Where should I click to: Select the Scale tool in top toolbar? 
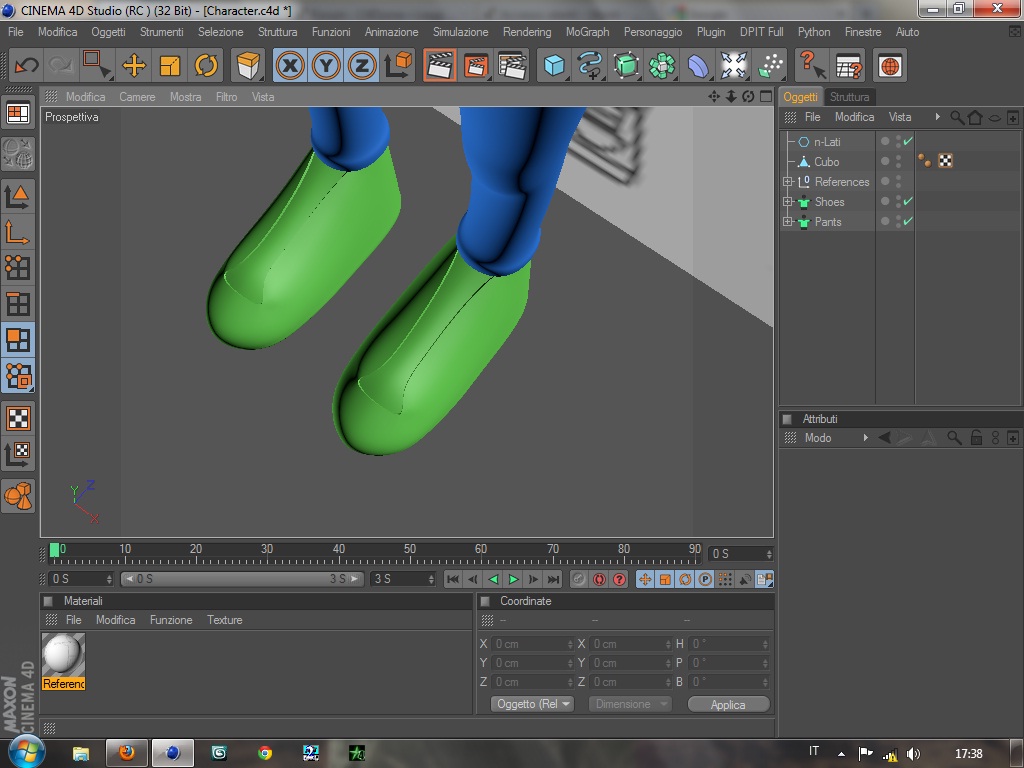click(x=170, y=66)
